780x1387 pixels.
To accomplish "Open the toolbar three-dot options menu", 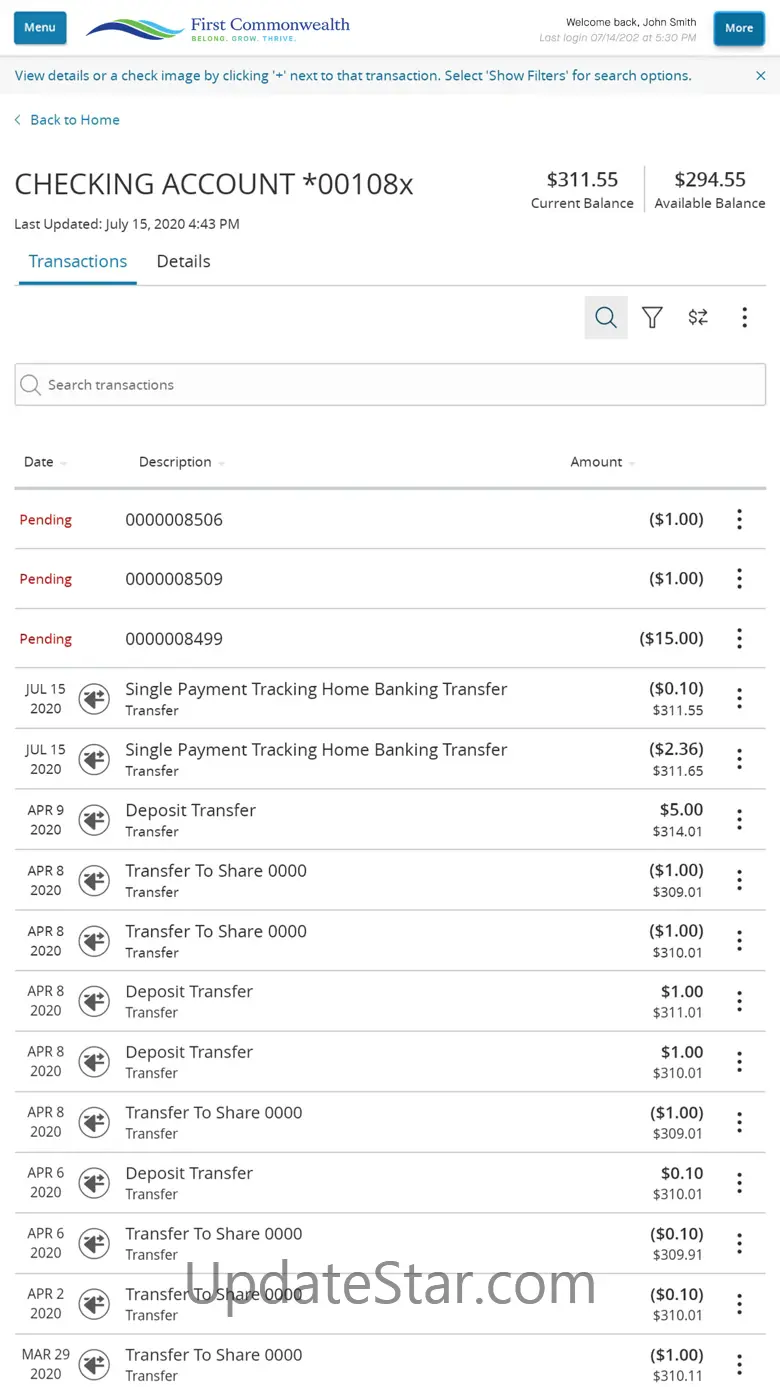I will 744,318.
